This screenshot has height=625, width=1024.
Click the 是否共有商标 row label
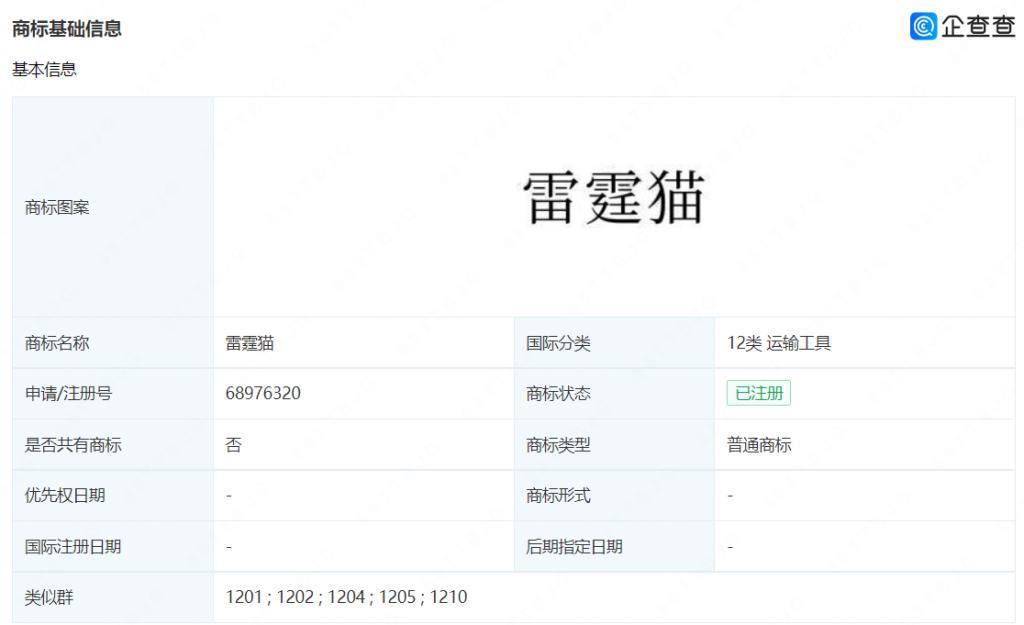click(x=75, y=444)
